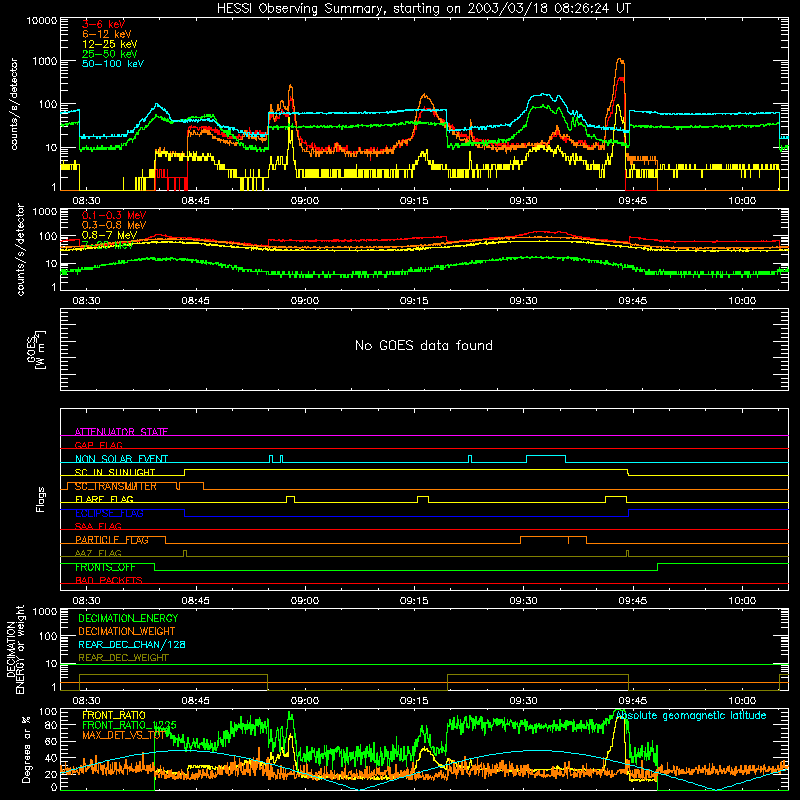Click the top panel's counts/s/detector axis label
The height and width of the screenshot is (800, 800).
[14, 104]
